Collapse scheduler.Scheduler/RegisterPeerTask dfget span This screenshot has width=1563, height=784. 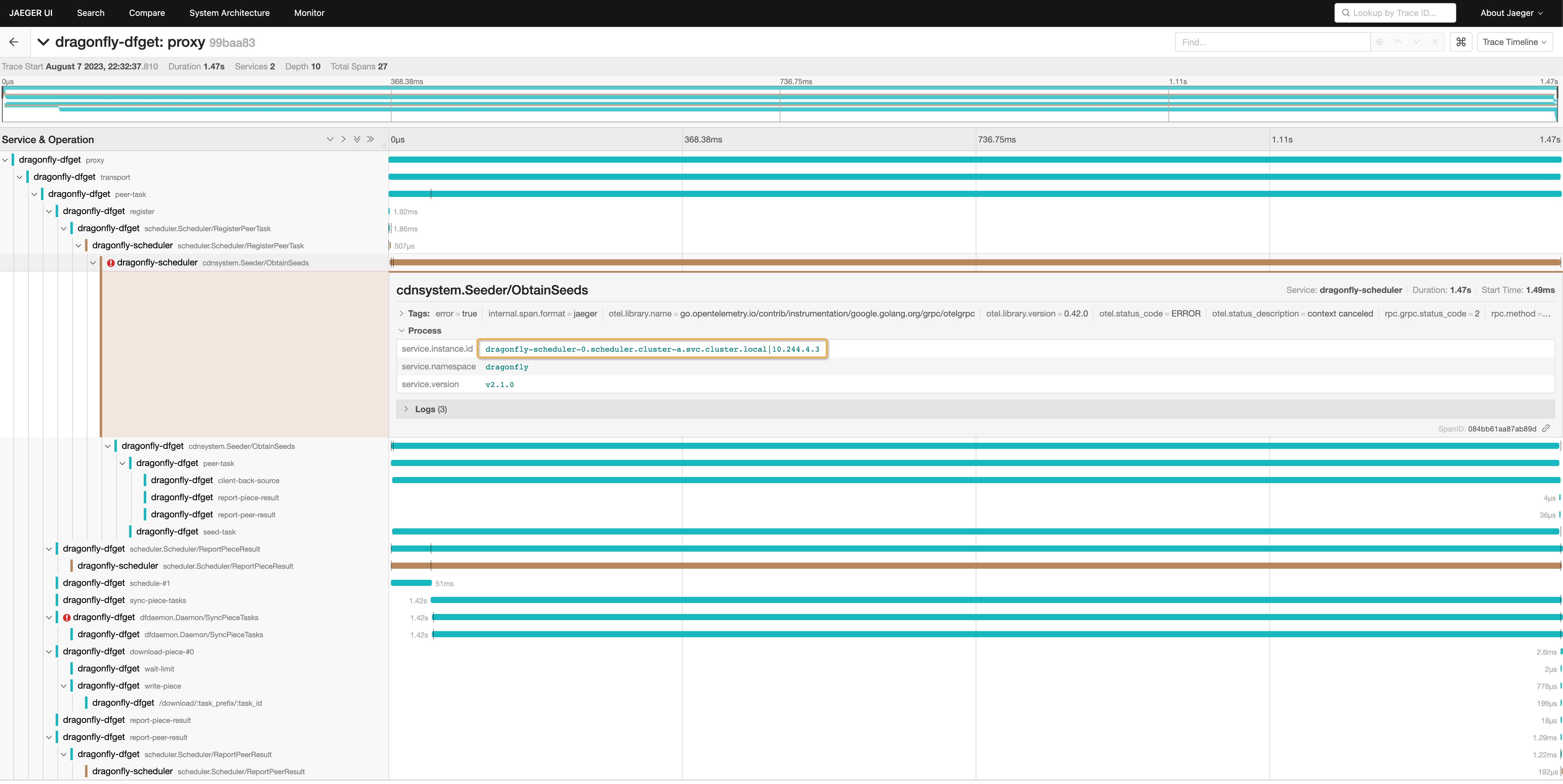tap(64, 229)
